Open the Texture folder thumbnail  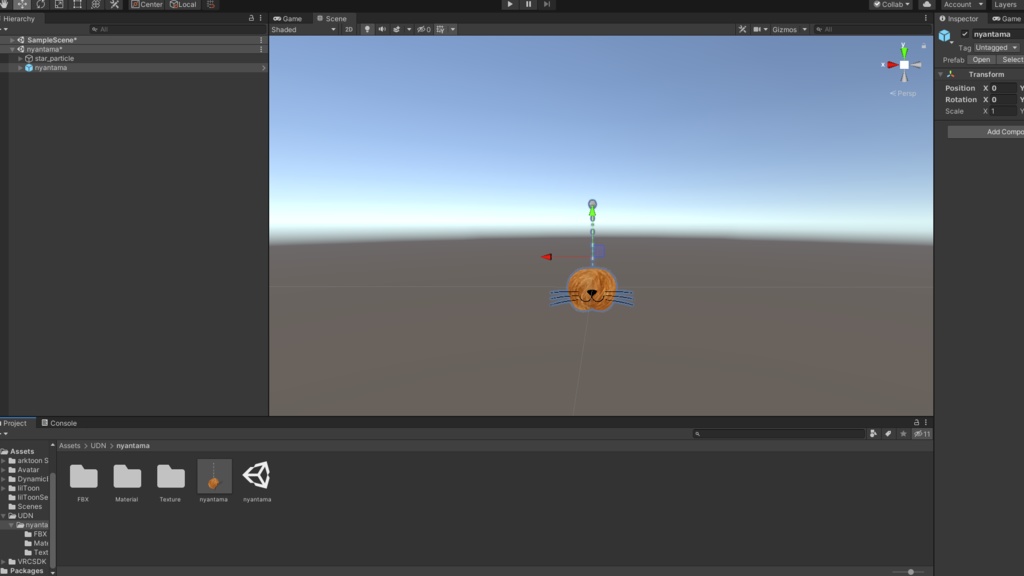click(x=170, y=477)
